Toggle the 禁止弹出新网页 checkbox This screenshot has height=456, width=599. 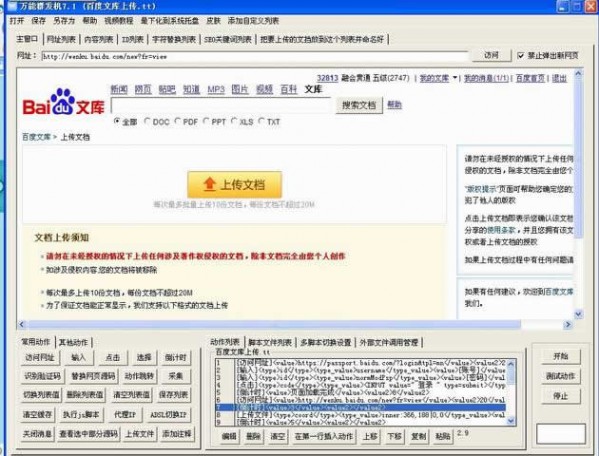520,56
